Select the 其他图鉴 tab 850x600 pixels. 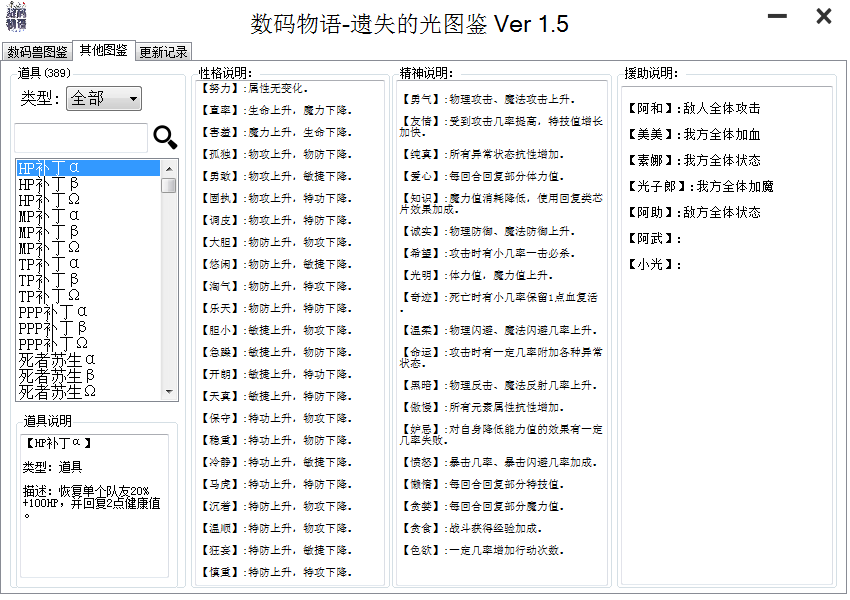104,50
